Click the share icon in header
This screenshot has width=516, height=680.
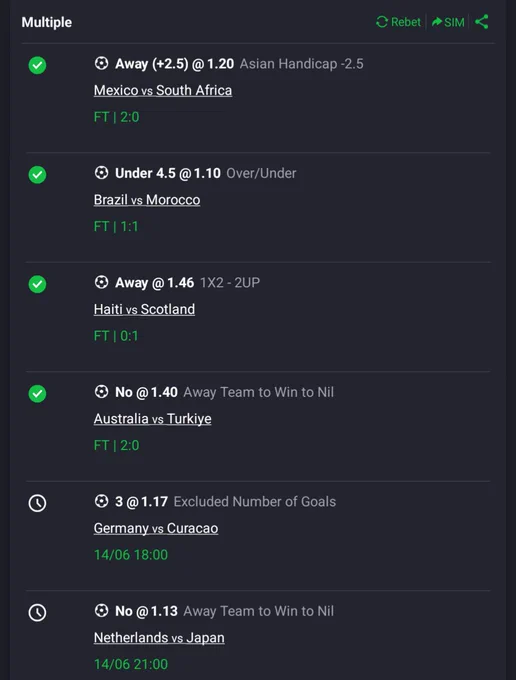point(481,22)
